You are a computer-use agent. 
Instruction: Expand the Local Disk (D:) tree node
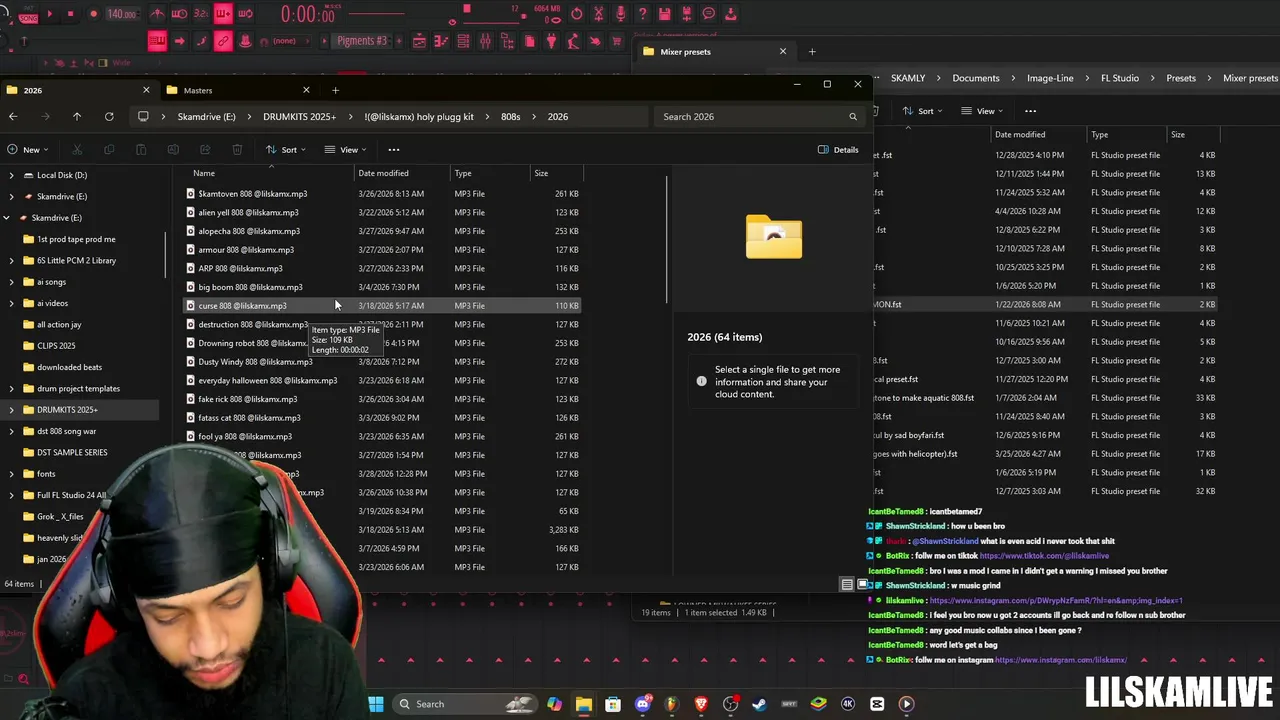pyautogui.click(x=12, y=175)
